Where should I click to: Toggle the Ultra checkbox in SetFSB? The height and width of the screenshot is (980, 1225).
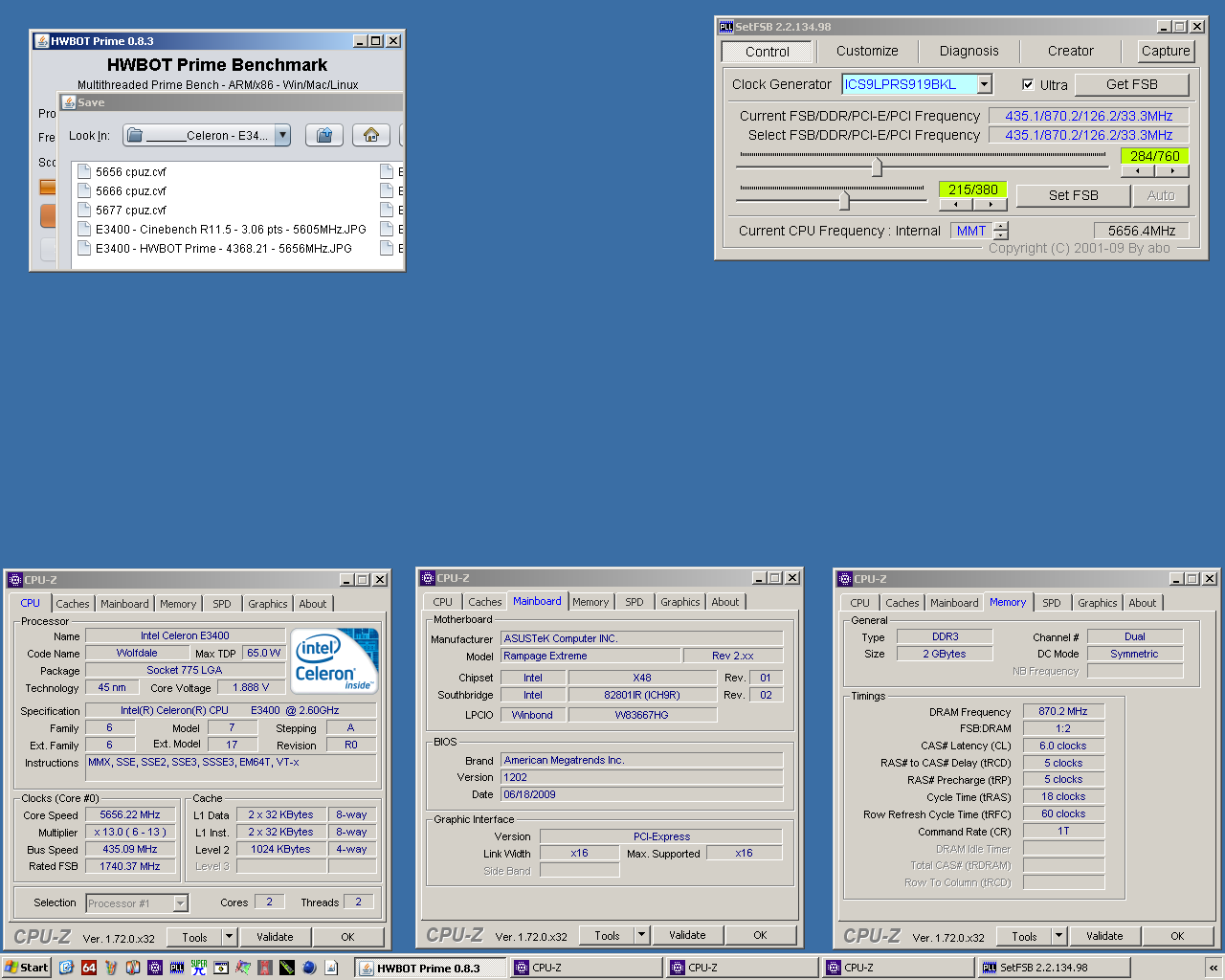click(1028, 84)
